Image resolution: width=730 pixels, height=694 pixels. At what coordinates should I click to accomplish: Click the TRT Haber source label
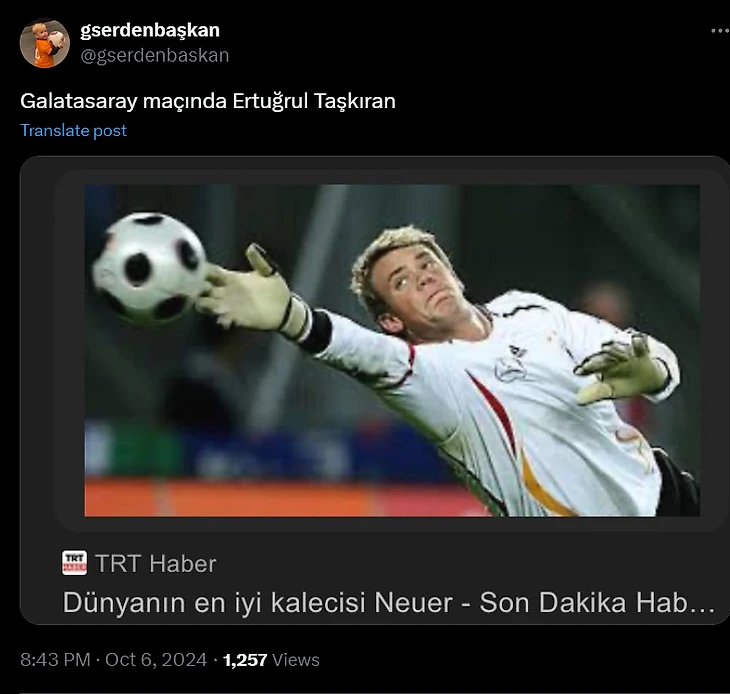155,564
